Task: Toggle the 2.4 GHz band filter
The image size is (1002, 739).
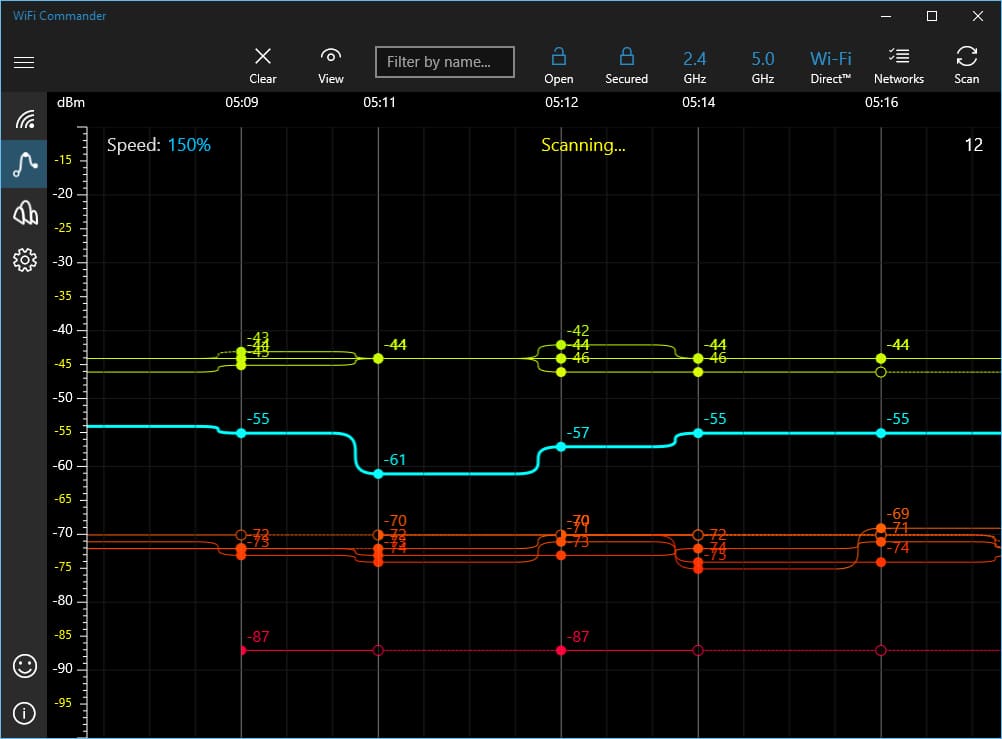Action: click(695, 64)
